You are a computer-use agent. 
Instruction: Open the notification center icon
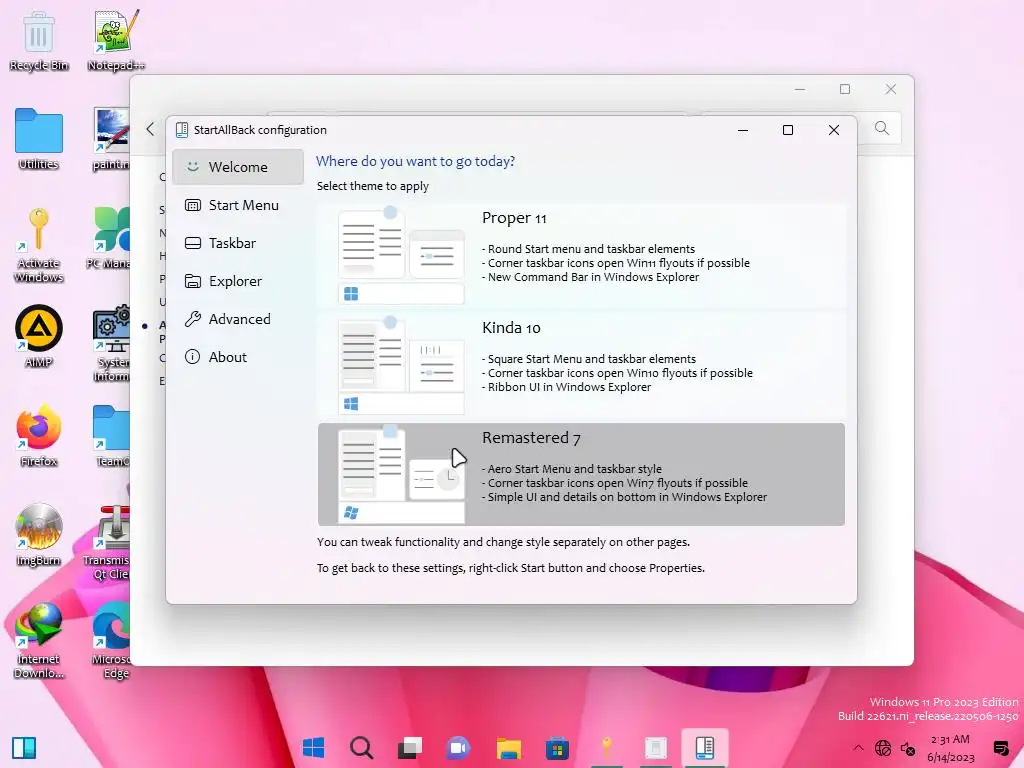tap(1000, 748)
